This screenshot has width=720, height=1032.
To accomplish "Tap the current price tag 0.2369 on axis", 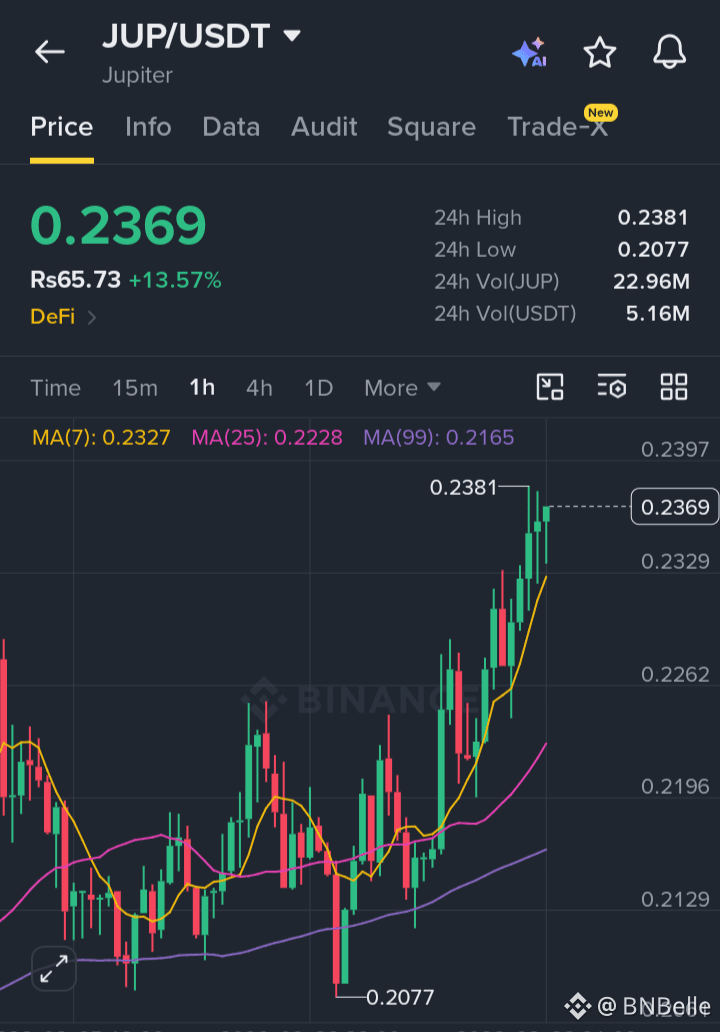I will coord(675,507).
